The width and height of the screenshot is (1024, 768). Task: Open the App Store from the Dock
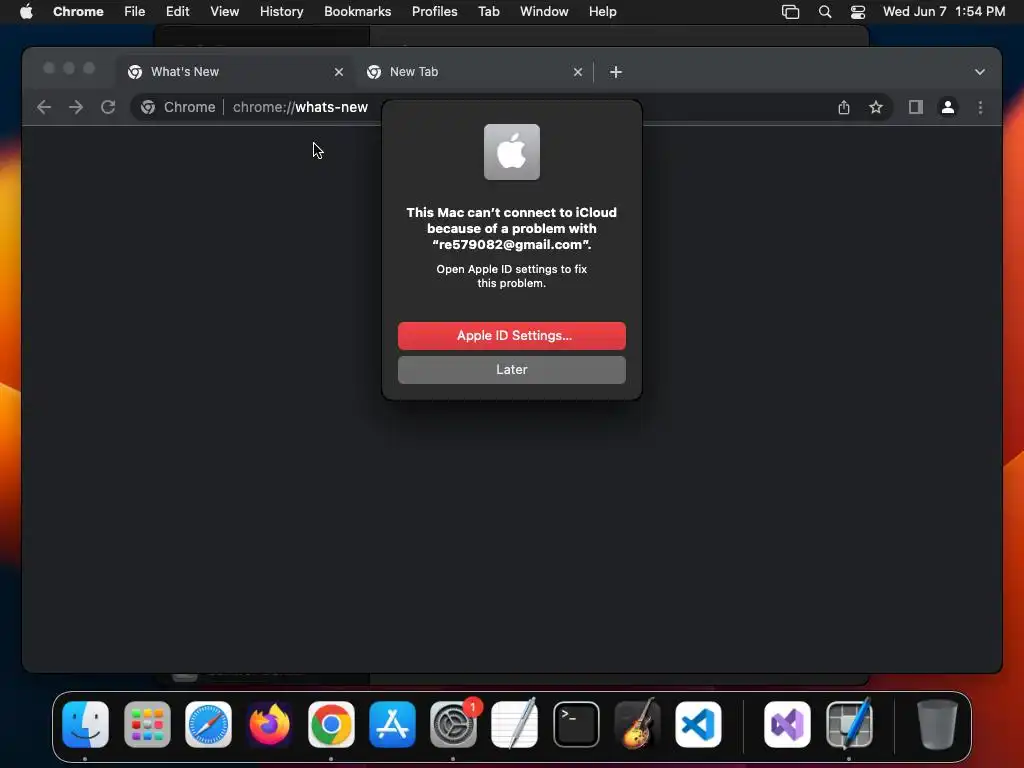392,724
